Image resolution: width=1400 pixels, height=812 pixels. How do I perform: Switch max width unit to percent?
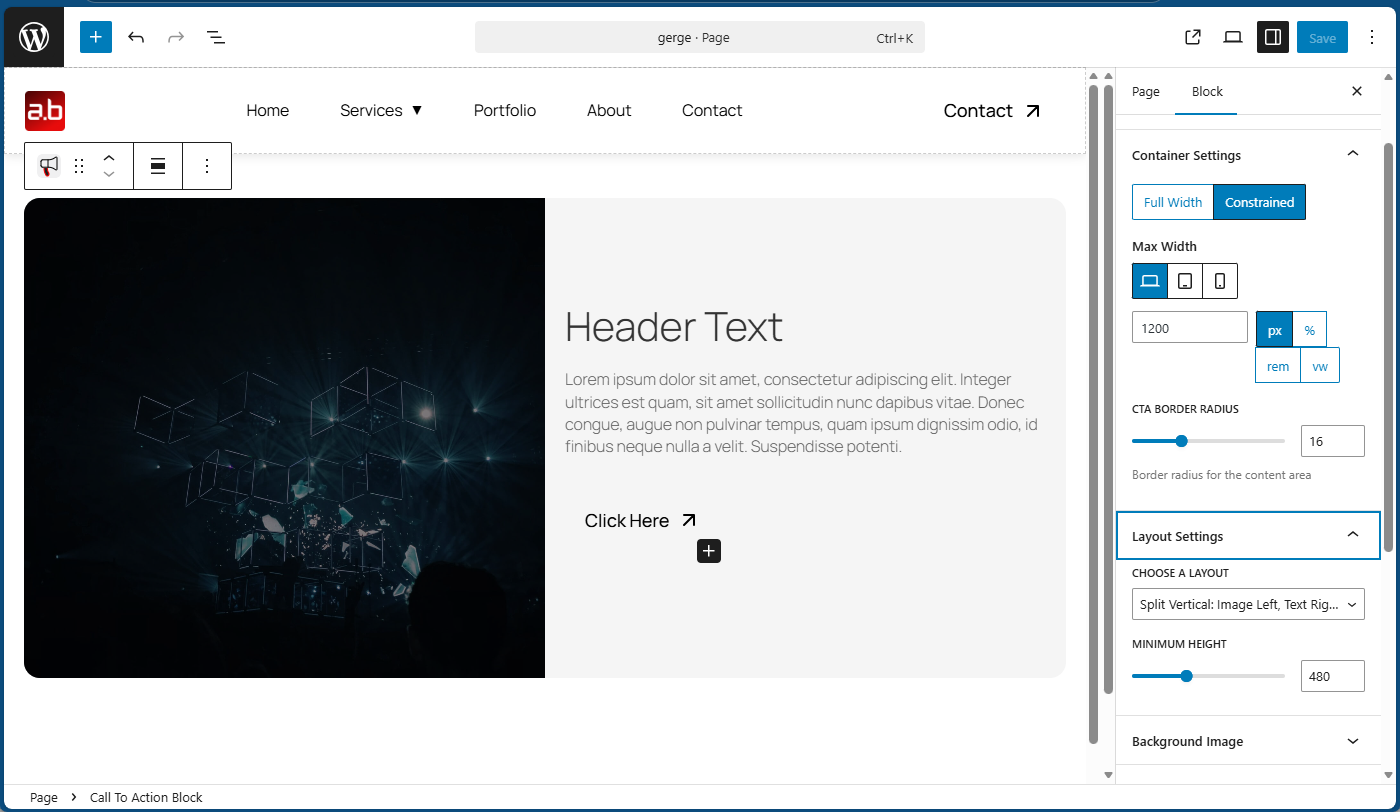tap(1309, 329)
